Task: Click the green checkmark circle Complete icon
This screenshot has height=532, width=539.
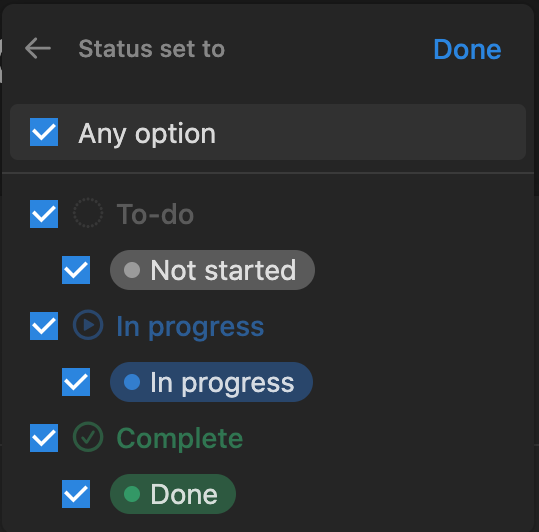Action: pos(88,437)
